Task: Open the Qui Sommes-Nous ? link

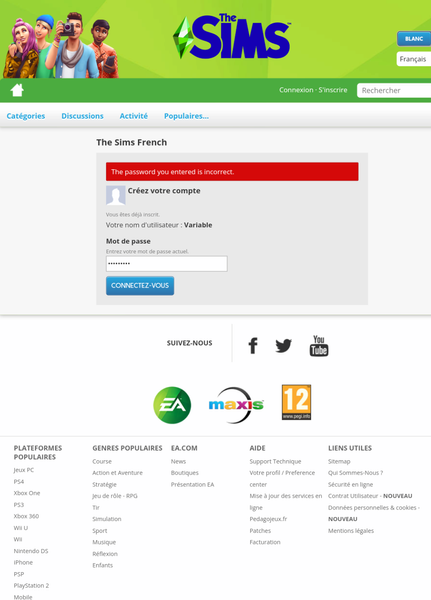Action: (x=355, y=473)
